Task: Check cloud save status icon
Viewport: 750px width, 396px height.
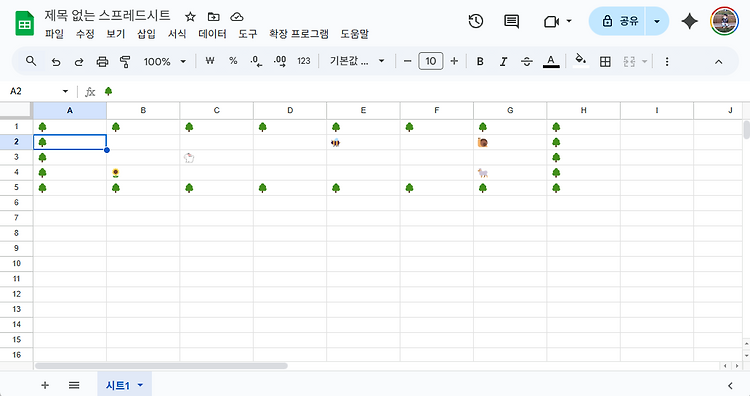Action: point(237,17)
